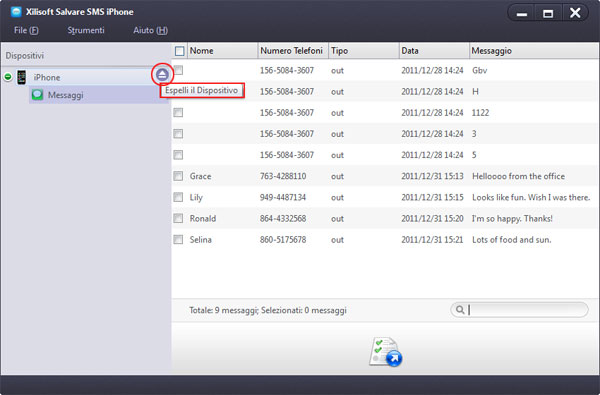Click the 'Espelli il Dispositivo' tooltip
600x395 pixels.
click(x=202, y=90)
